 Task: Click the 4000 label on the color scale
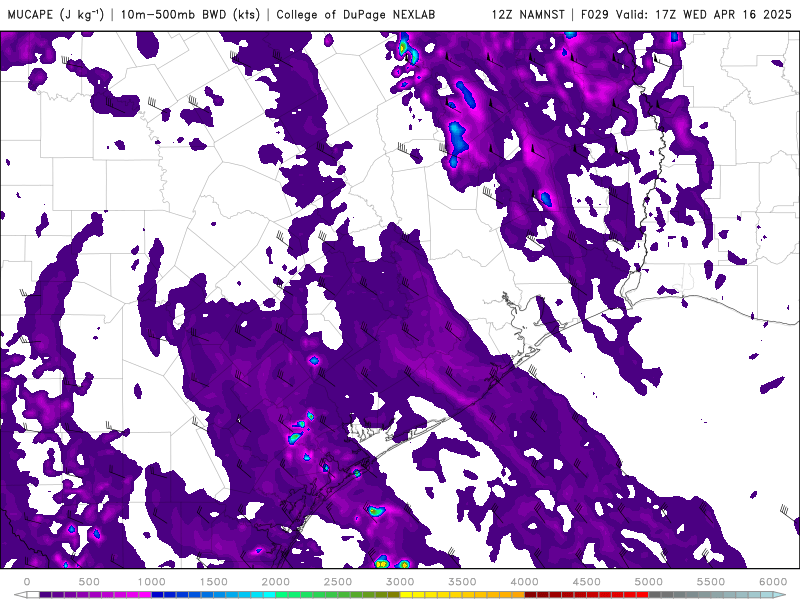(524, 582)
